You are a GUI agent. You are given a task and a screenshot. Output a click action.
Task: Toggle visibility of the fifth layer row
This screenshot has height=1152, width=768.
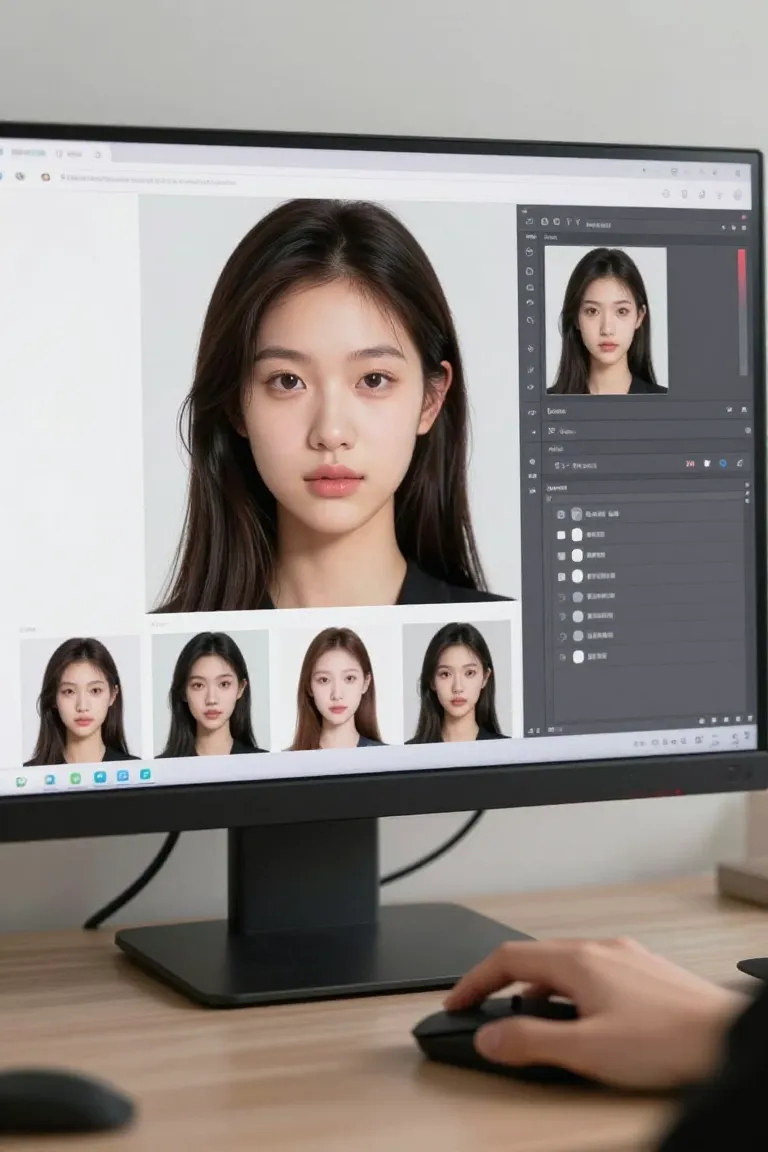click(x=562, y=597)
